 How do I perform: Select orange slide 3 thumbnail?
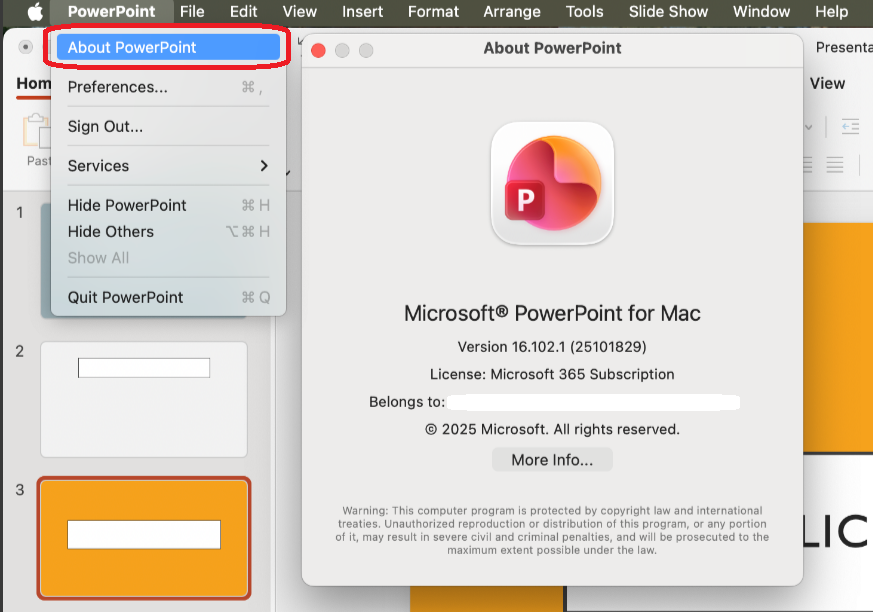click(x=144, y=538)
